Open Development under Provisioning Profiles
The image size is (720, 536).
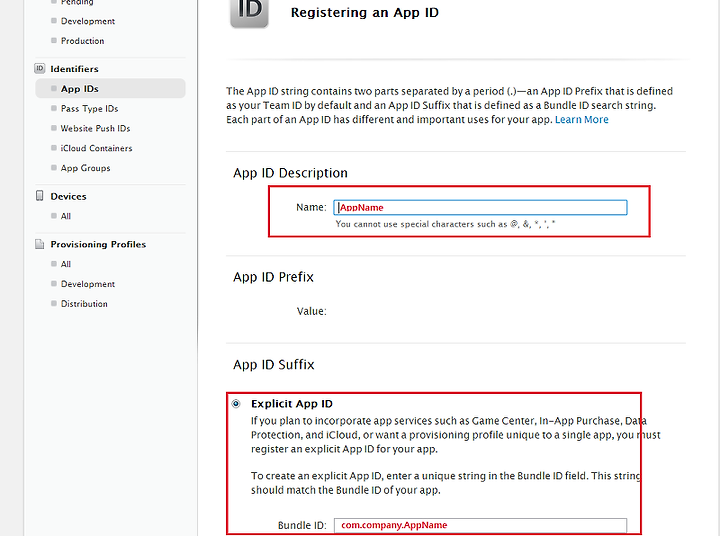pos(88,284)
